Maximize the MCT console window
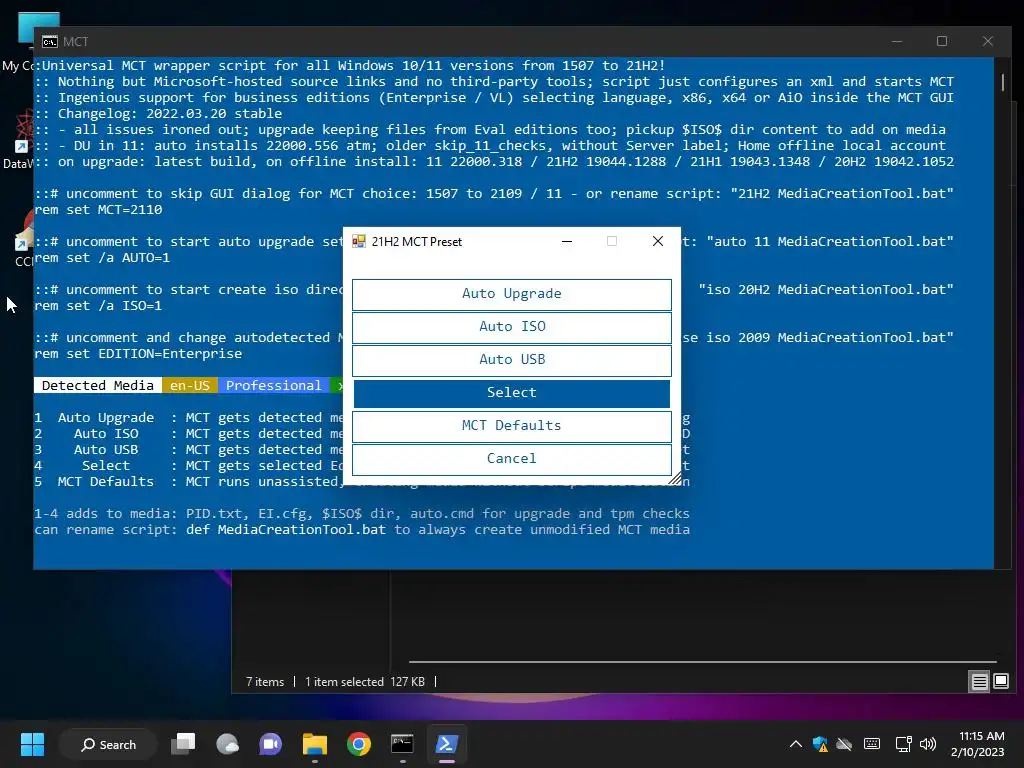 [x=942, y=41]
